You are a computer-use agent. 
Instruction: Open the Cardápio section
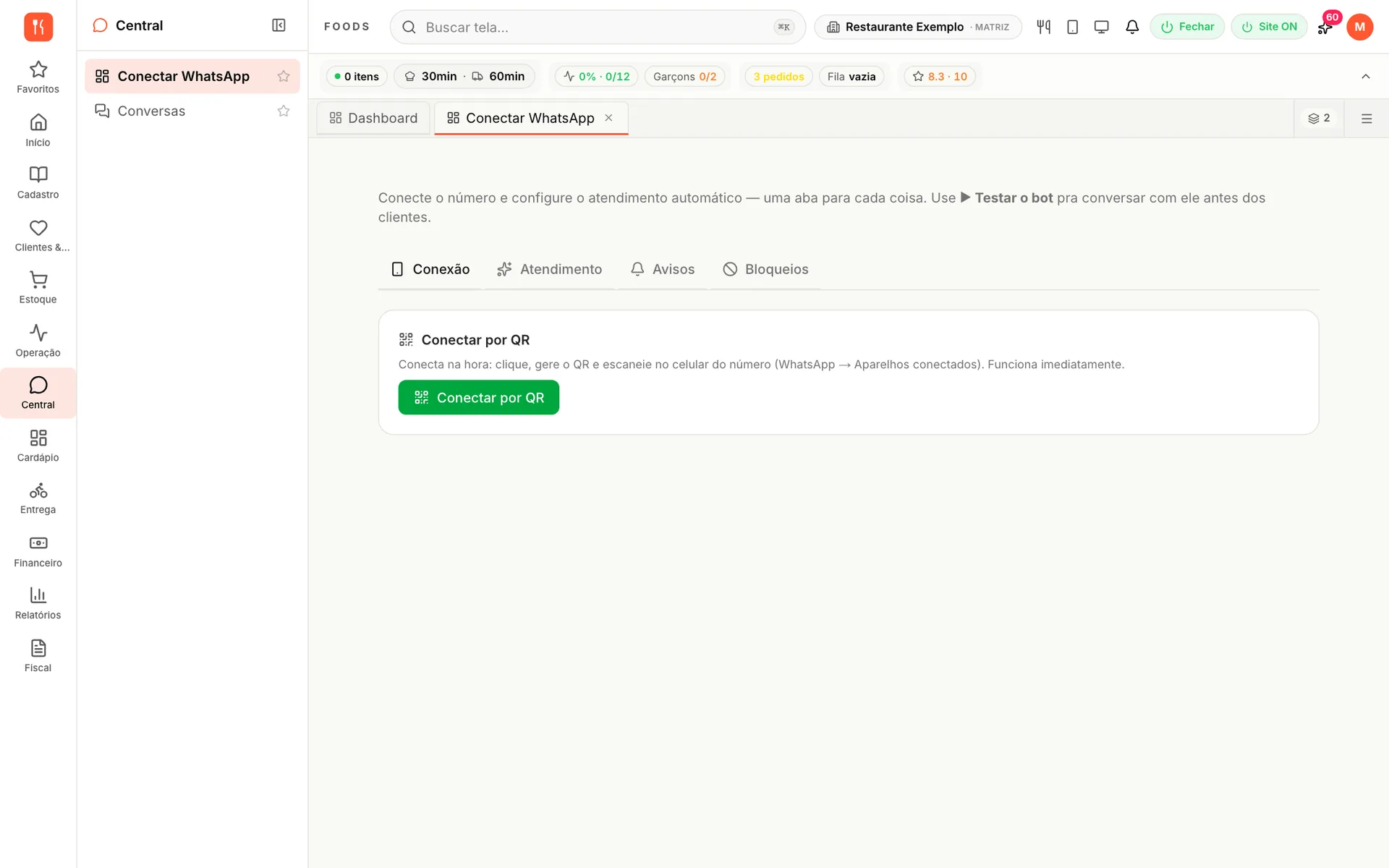click(x=38, y=446)
